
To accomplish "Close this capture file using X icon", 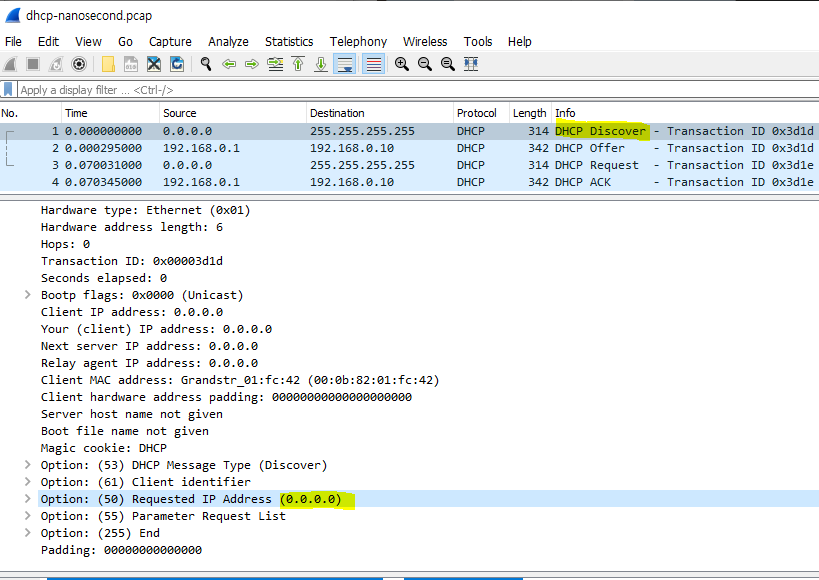I will [x=154, y=64].
